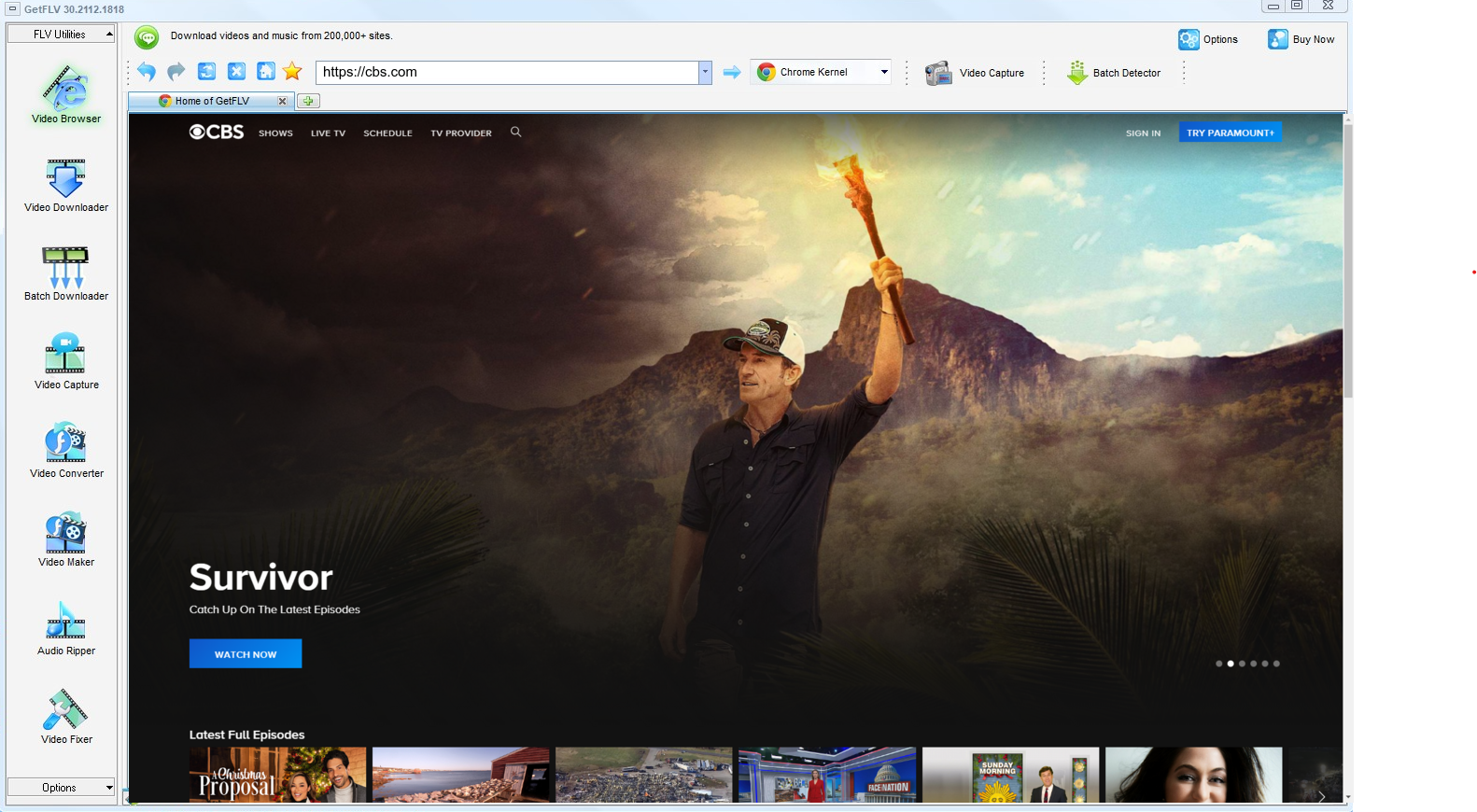Open the Video Maker tool

coord(66,539)
